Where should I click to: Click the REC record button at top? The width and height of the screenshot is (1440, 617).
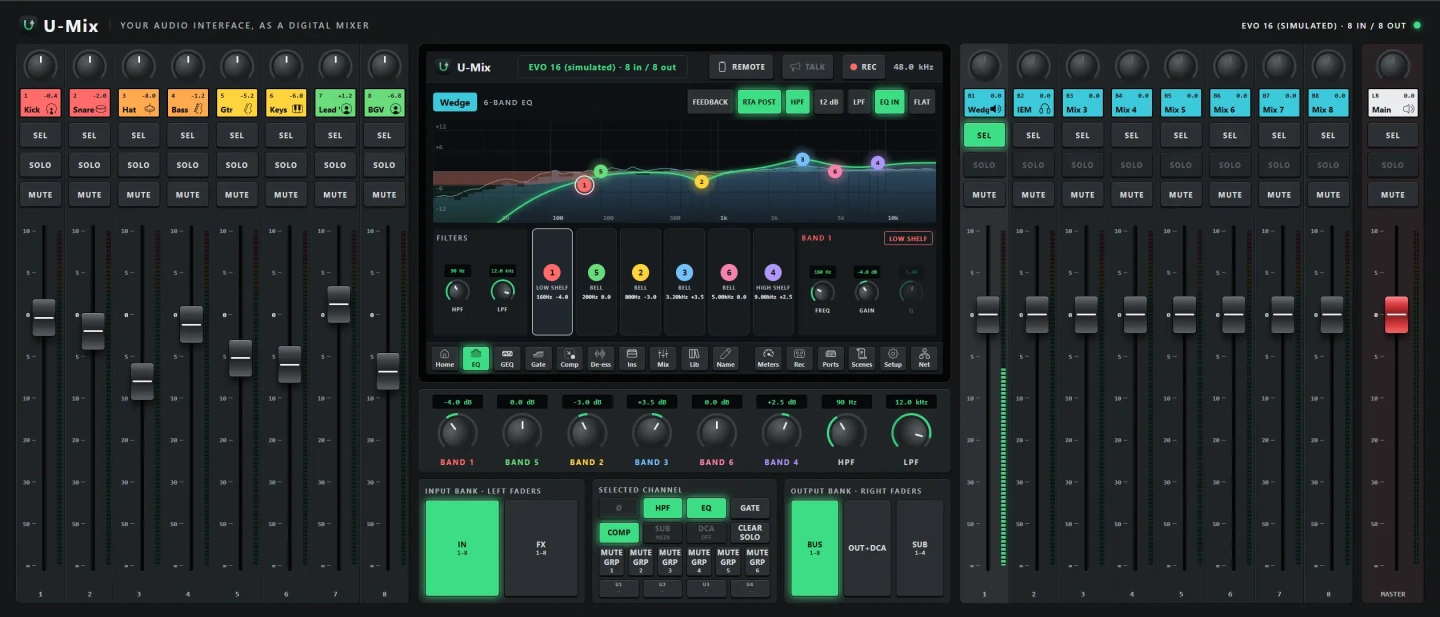pyautogui.click(x=863, y=67)
